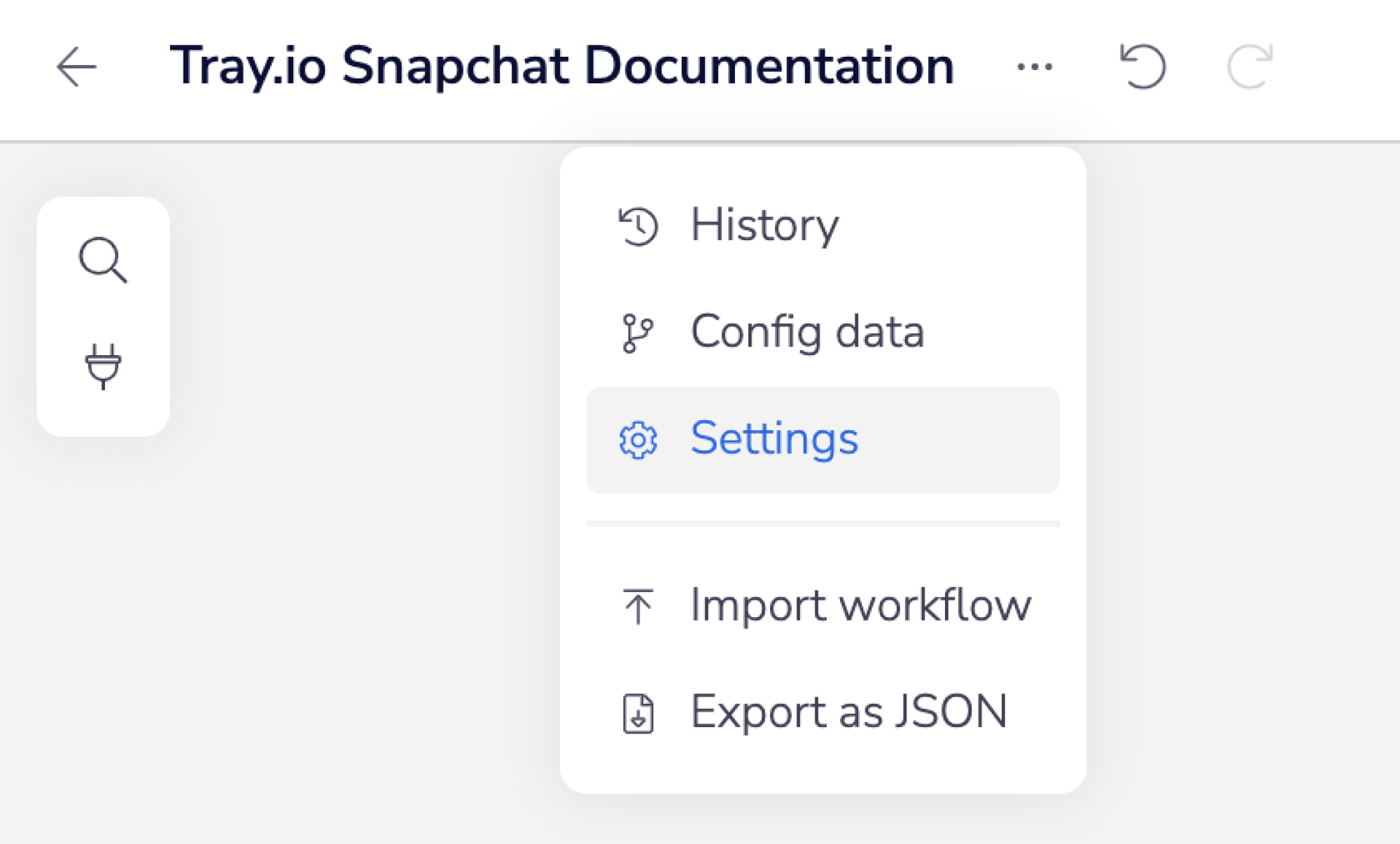Choose Export as JSON option
Image resolution: width=1400 pixels, height=844 pixels.
tap(848, 712)
